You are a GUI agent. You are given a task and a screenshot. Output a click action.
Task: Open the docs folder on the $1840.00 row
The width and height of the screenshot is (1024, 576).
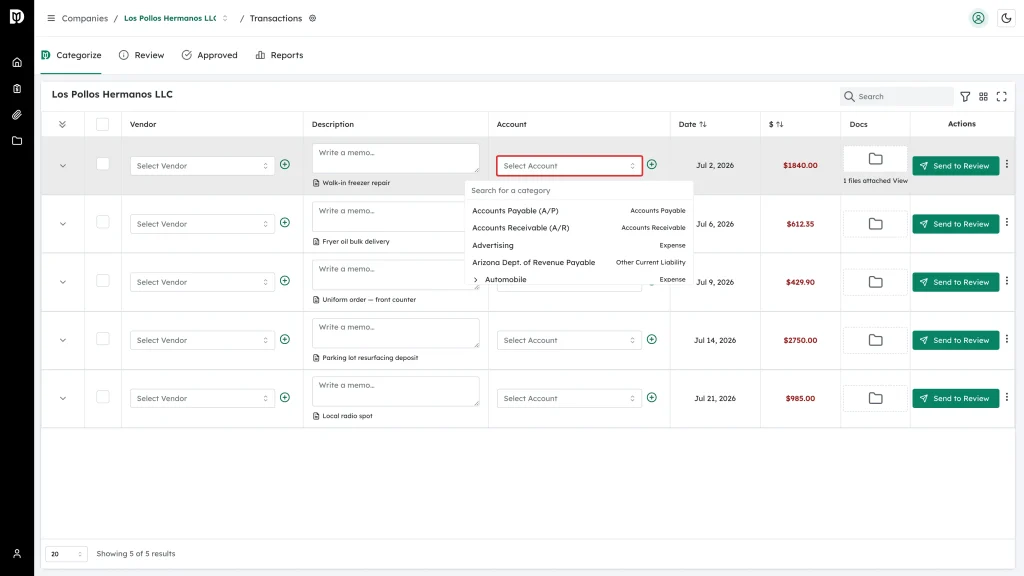[x=875, y=159]
